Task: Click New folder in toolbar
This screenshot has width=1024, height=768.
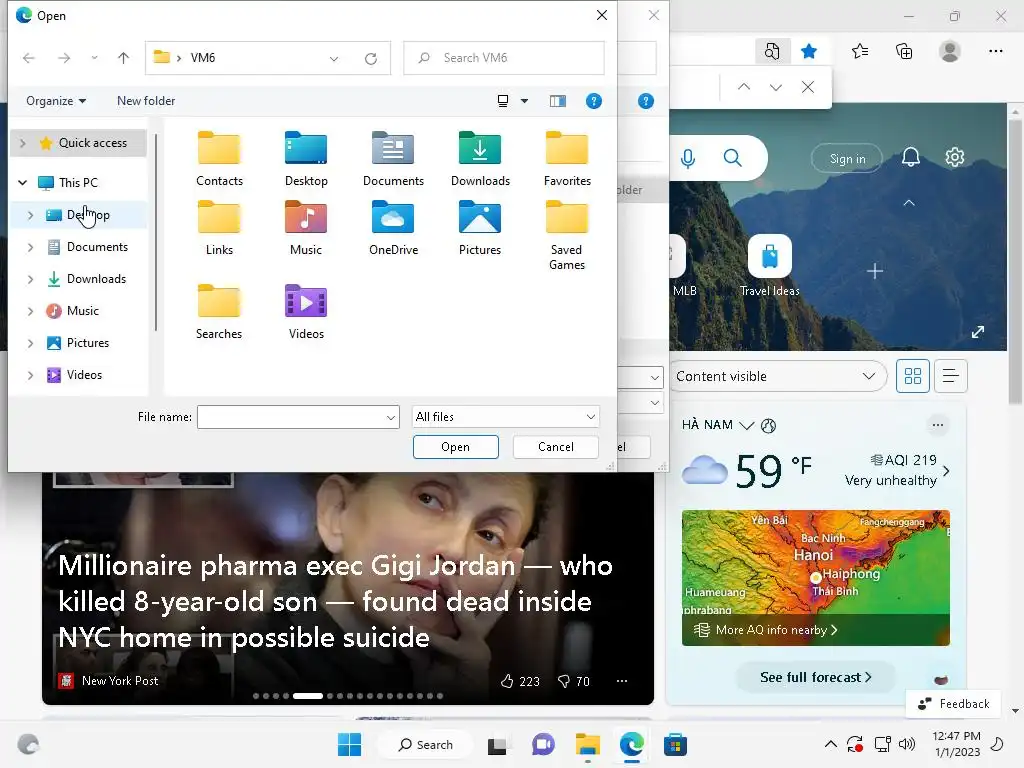Action: (x=146, y=101)
